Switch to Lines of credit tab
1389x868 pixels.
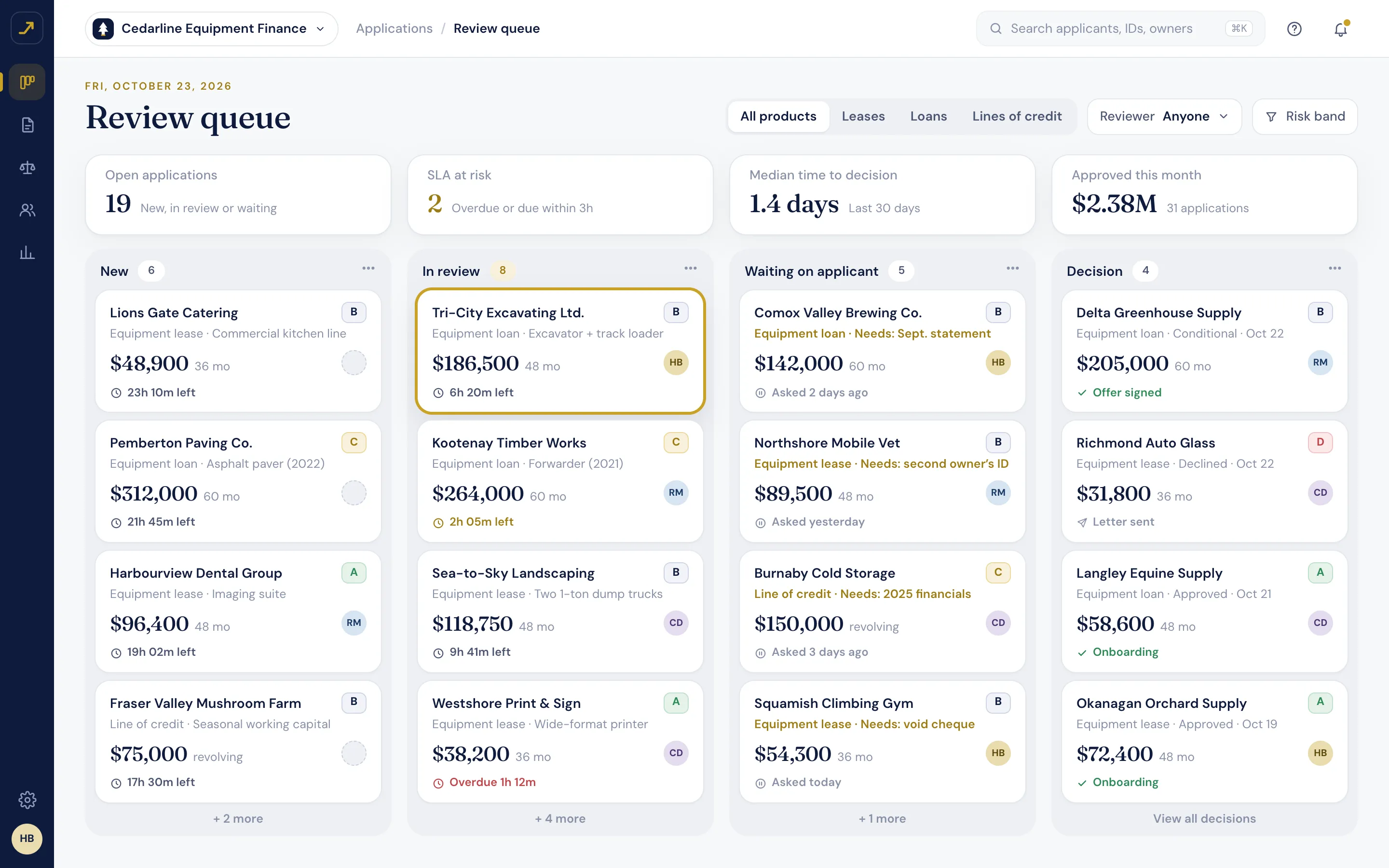pos(1017,117)
